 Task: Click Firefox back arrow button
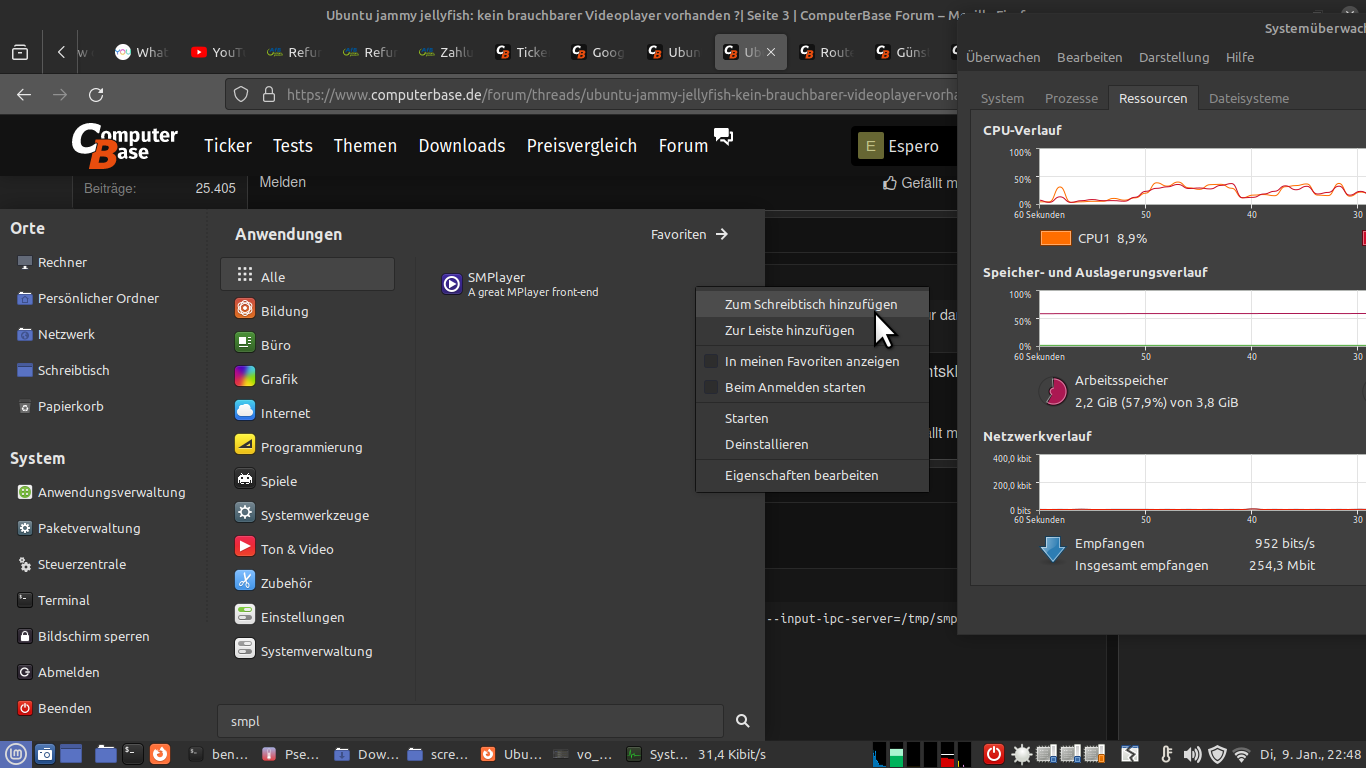[24, 95]
